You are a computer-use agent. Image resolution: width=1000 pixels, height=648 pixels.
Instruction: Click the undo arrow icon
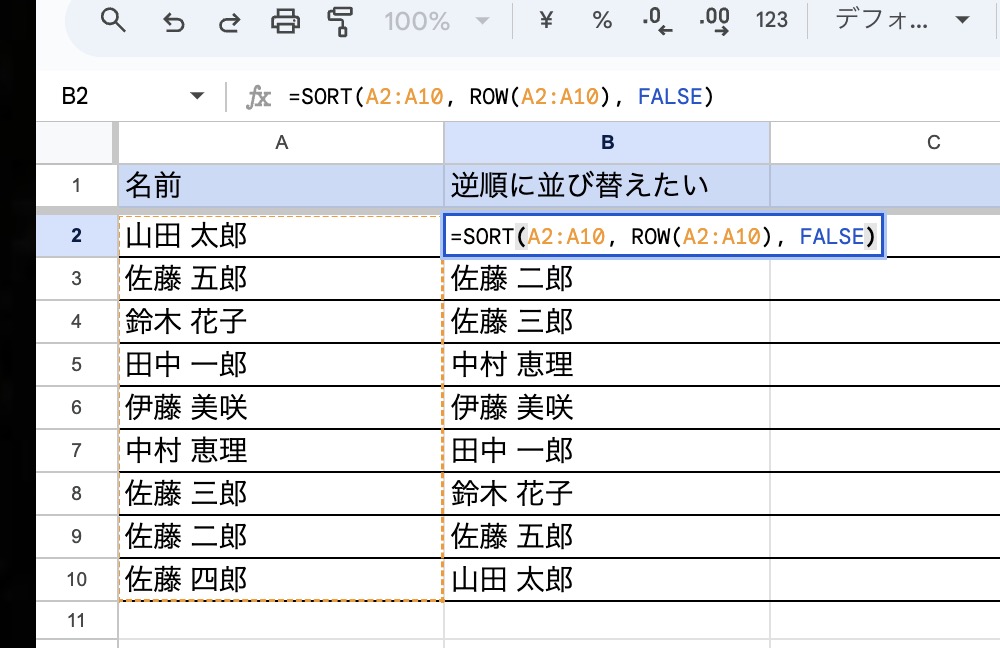pos(174,21)
